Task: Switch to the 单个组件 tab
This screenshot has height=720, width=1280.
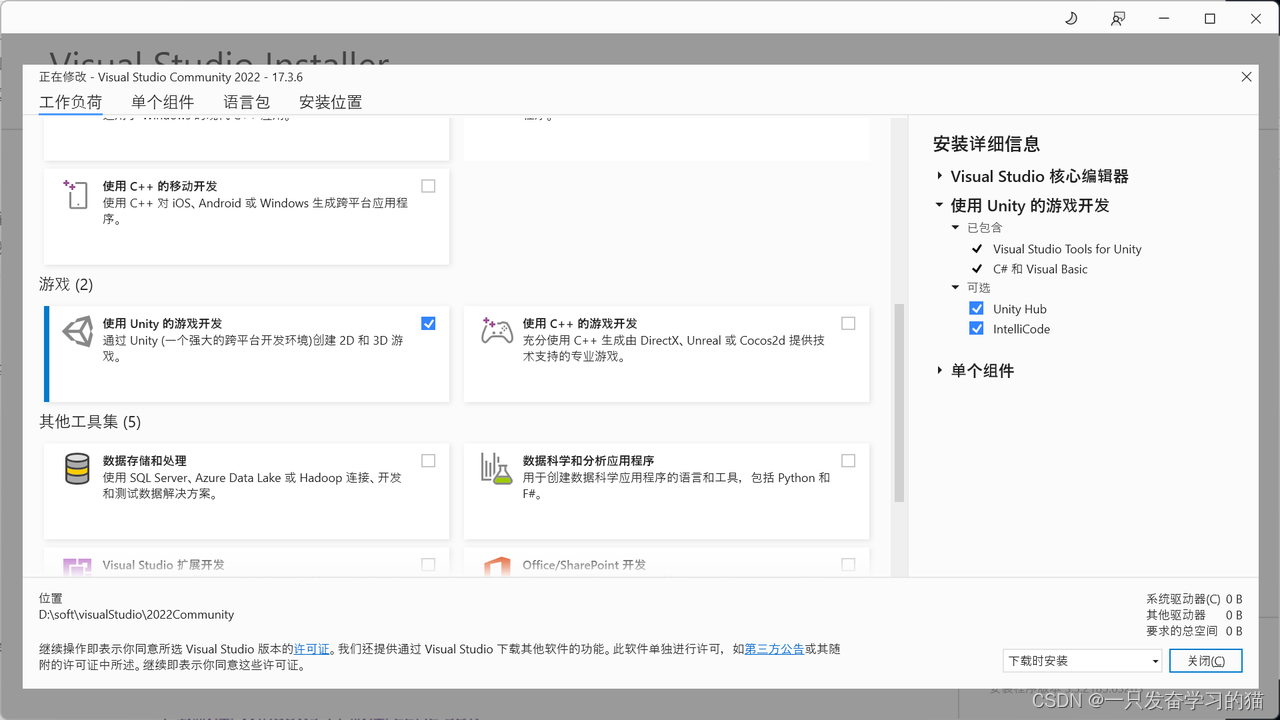Action: pyautogui.click(x=163, y=102)
